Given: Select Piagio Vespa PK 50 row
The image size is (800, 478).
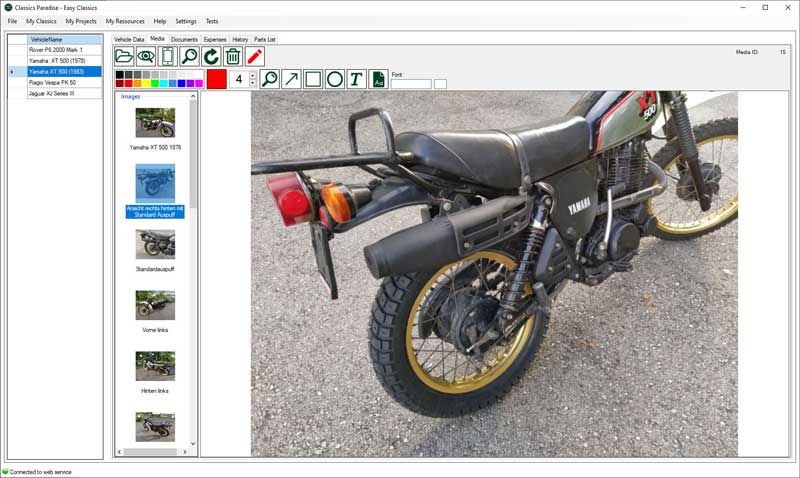Looking at the screenshot, I should coord(65,82).
